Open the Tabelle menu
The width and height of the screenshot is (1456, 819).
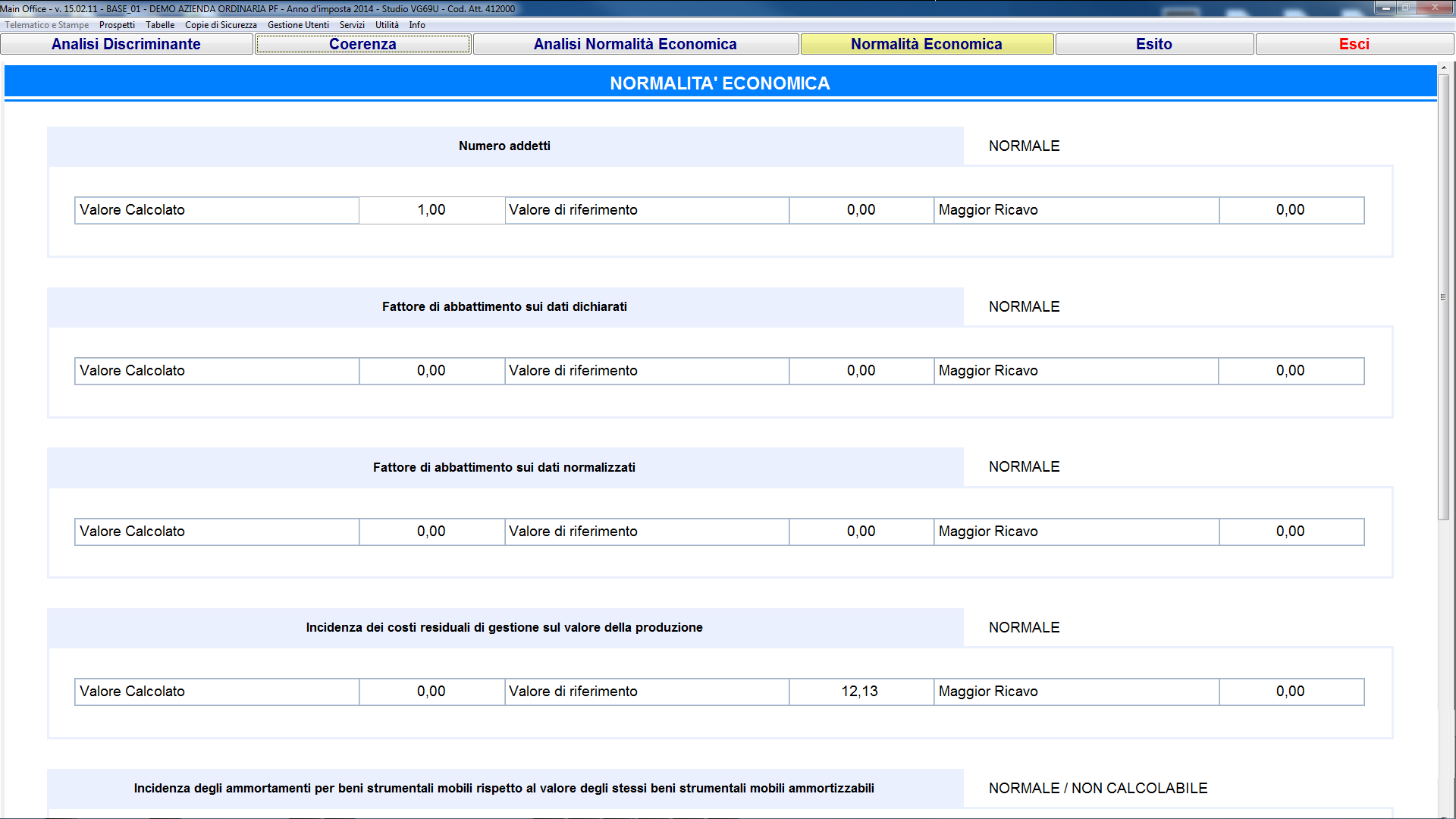(x=160, y=25)
